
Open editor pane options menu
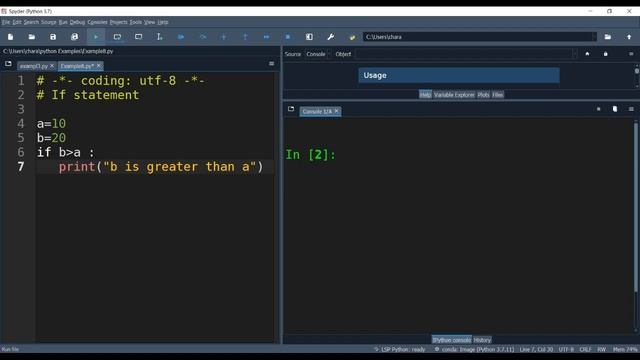(271, 64)
